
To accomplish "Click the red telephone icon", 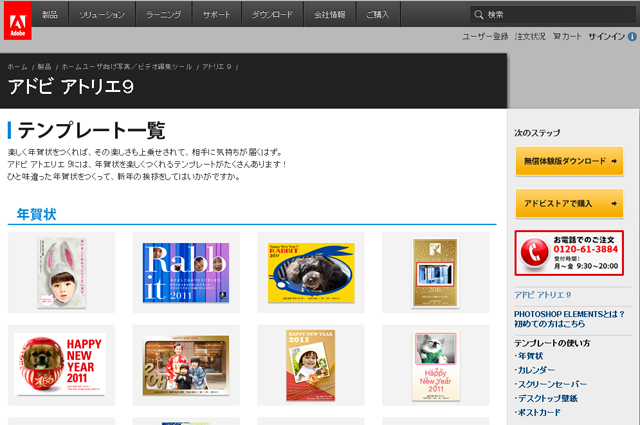I will tap(534, 253).
